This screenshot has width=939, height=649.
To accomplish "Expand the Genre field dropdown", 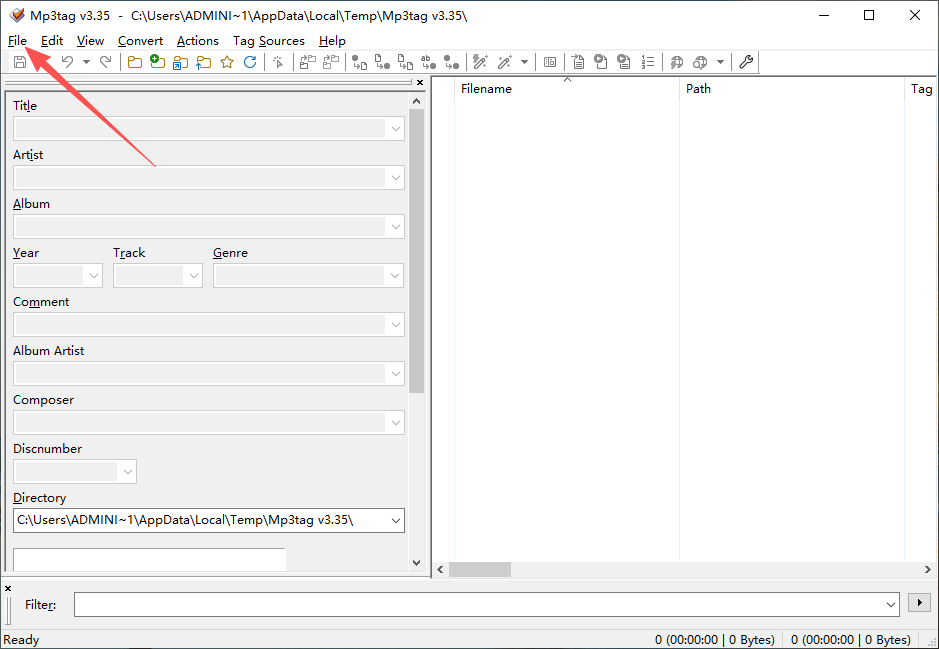I will 395,276.
